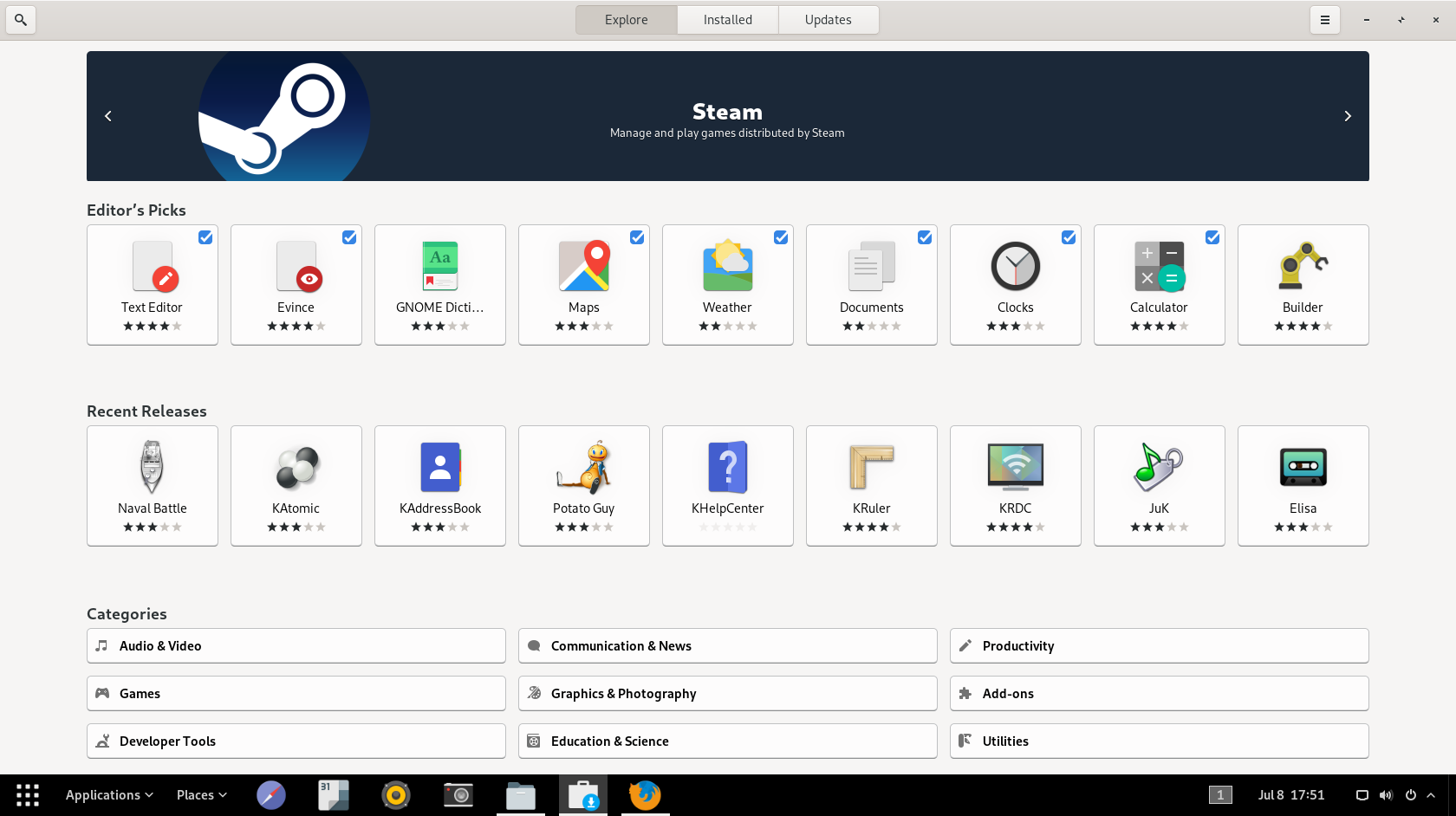Click the installed checkmark on Weather

(781, 237)
